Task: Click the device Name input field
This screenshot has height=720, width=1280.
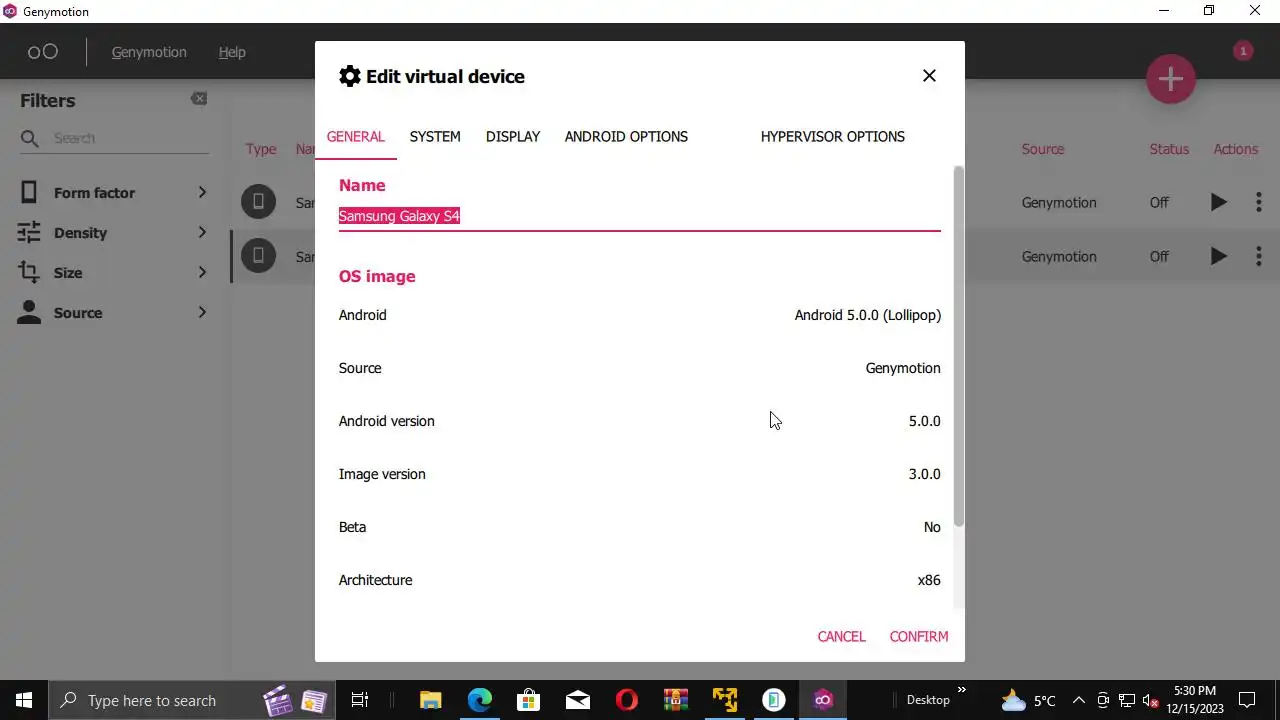Action: (639, 216)
